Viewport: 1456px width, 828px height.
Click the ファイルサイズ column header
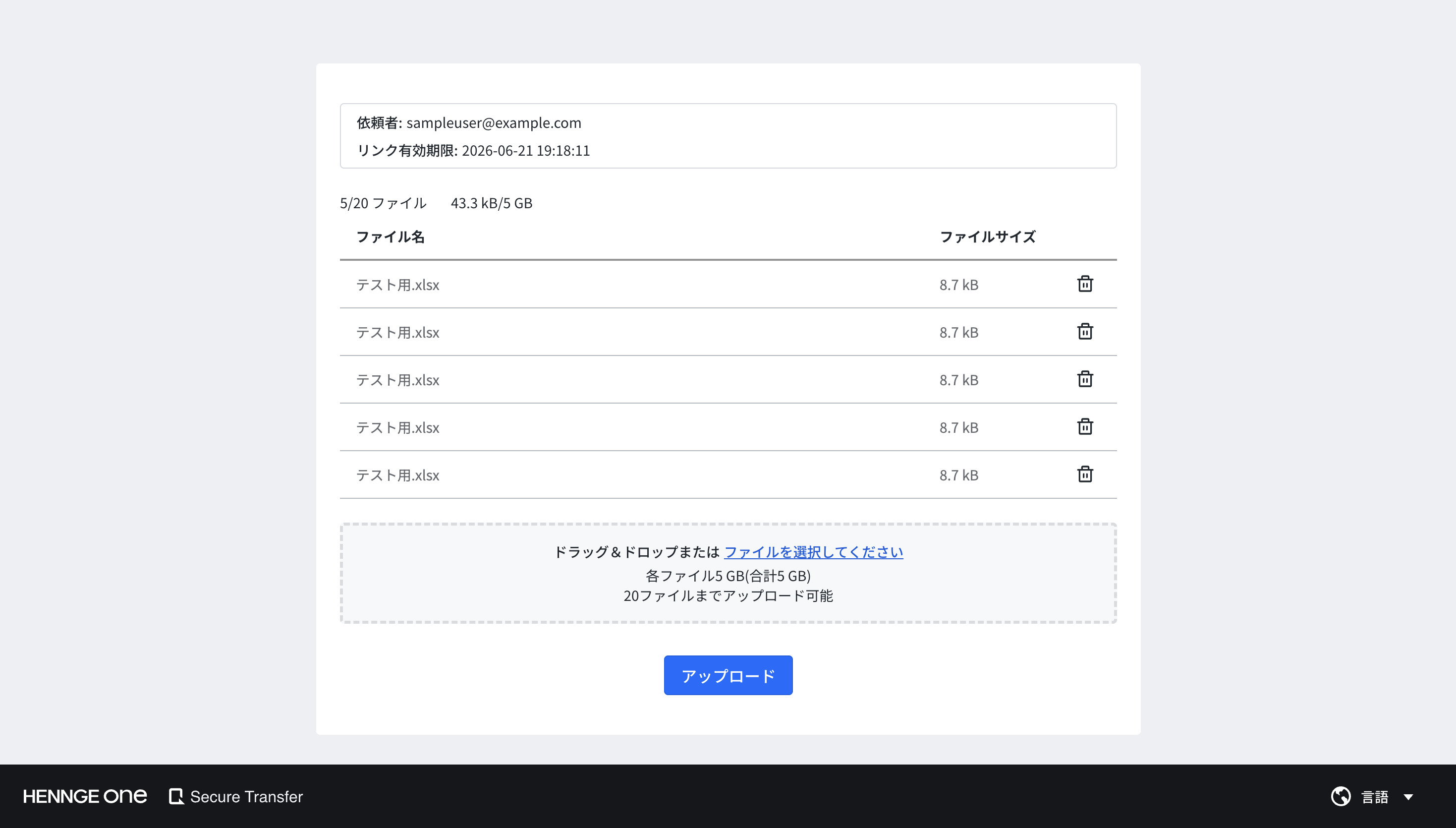click(988, 237)
